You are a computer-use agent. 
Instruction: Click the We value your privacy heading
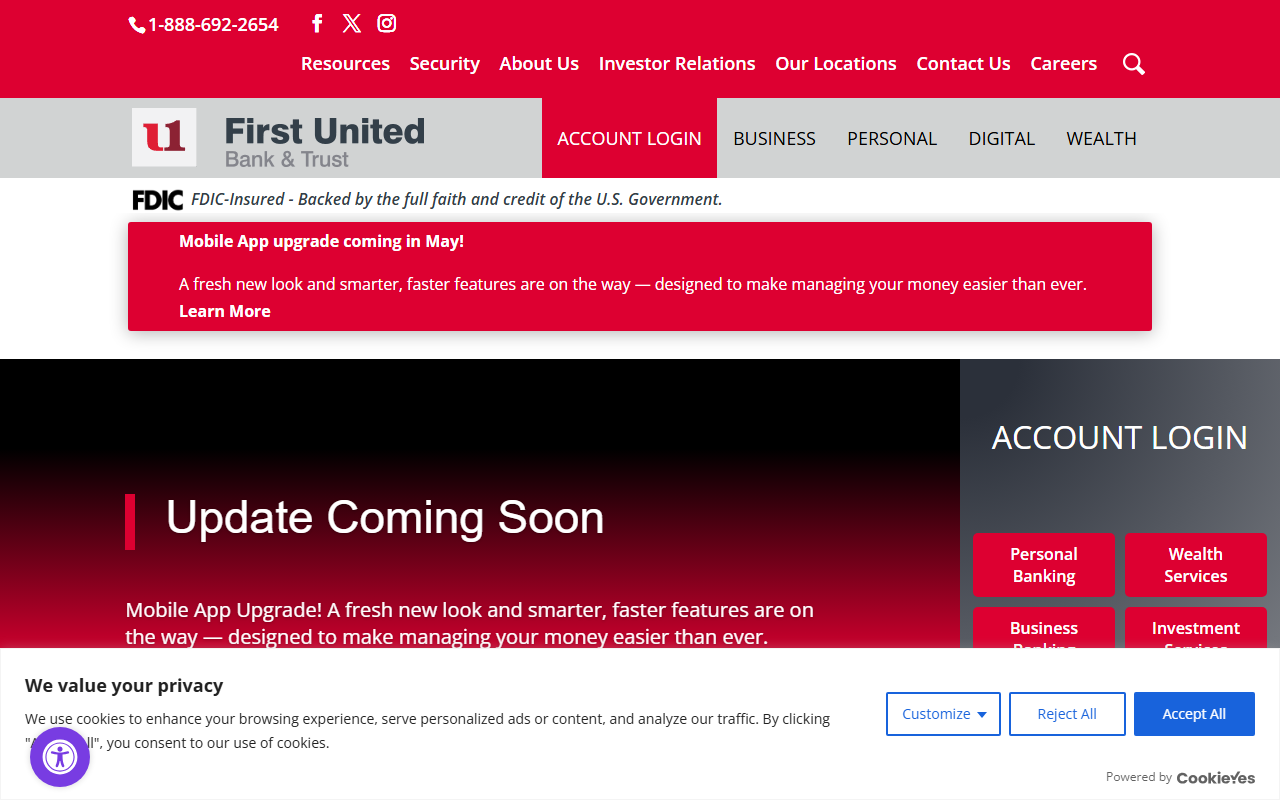click(124, 685)
